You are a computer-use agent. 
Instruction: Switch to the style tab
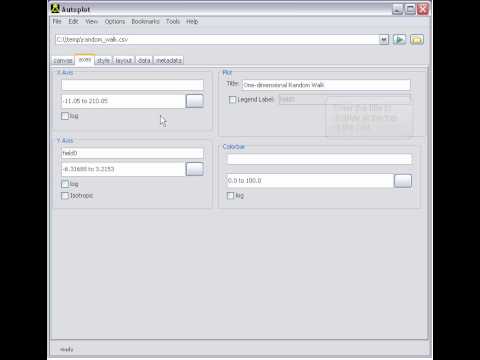[x=103, y=60]
